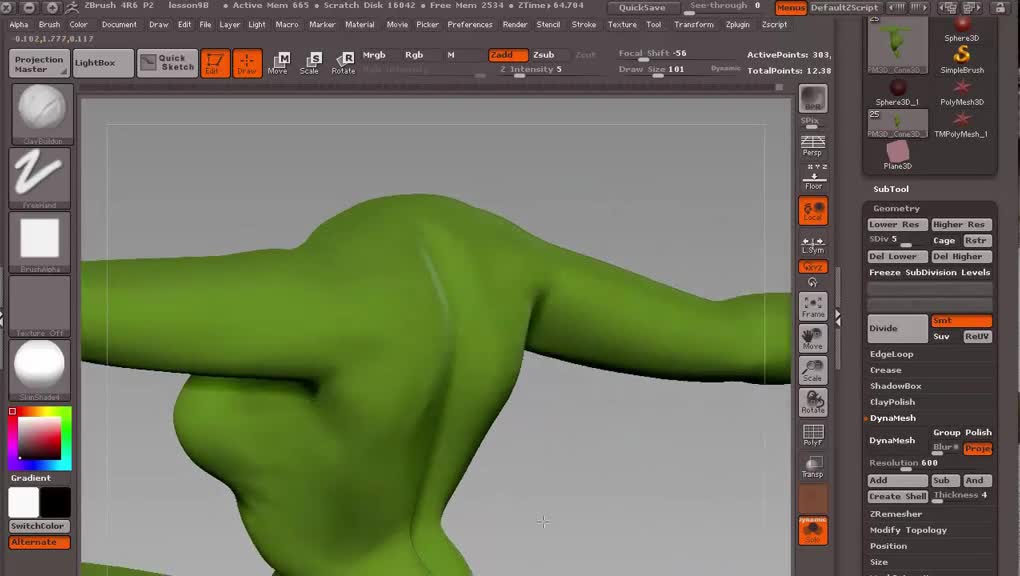Open the Zplugin menu
This screenshot has height=576, width=1020.
point(737,24)
